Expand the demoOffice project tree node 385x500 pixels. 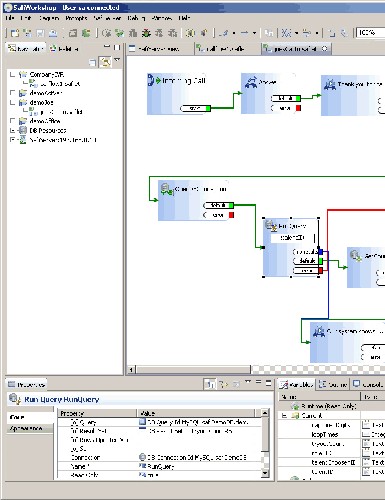point(13,121)
